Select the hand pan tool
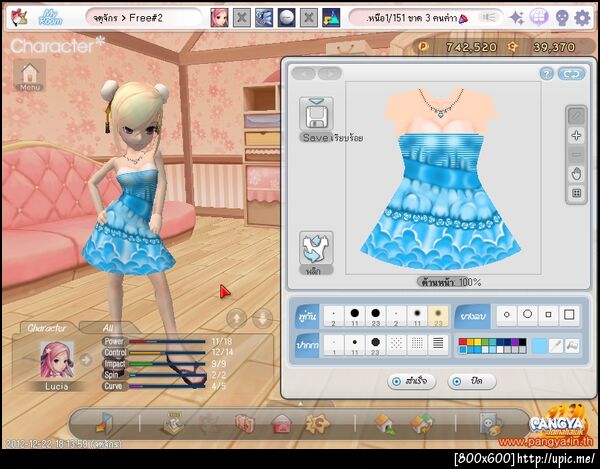Image resolution: width=600 pixels, height=469 pixels. 576,174
